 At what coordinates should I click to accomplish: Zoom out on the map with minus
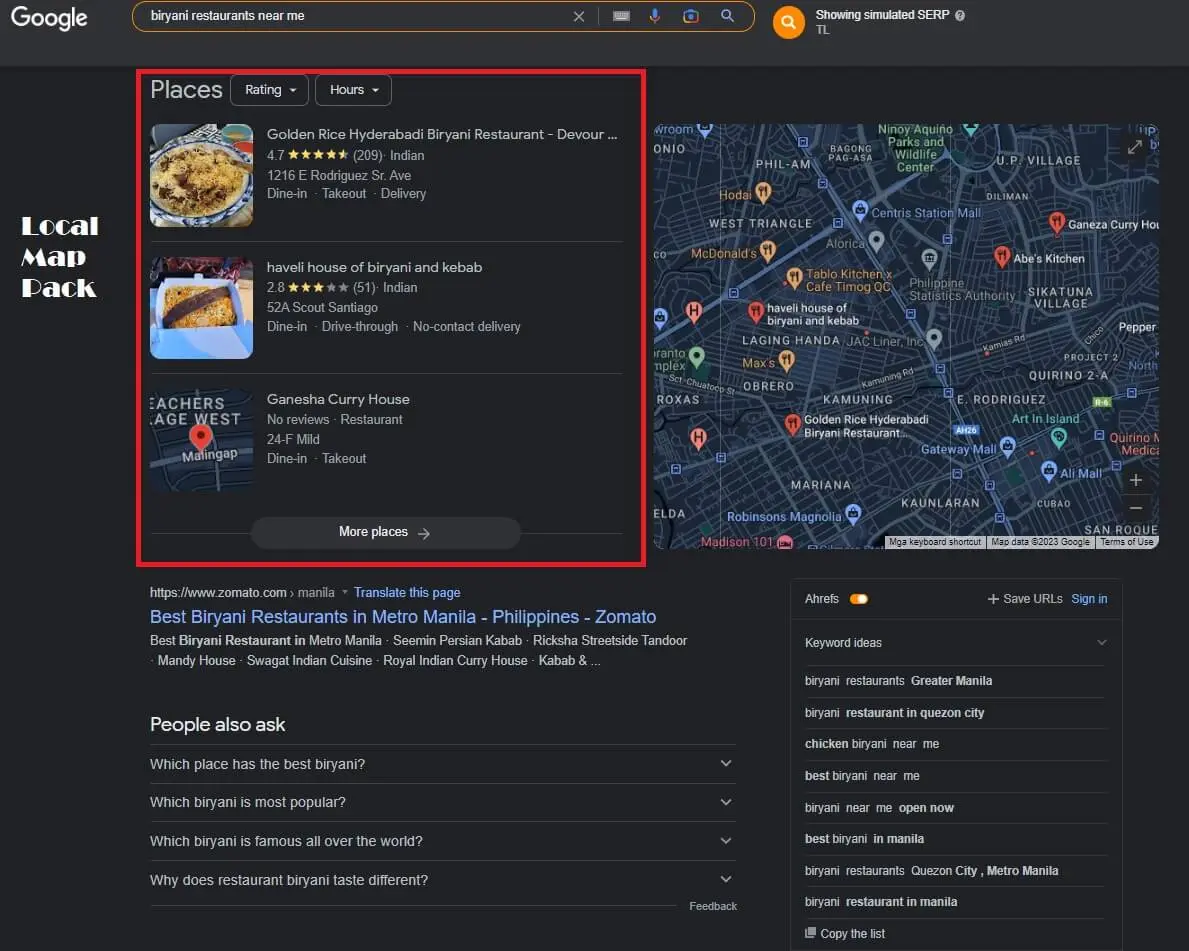[x=1135, y=507]
